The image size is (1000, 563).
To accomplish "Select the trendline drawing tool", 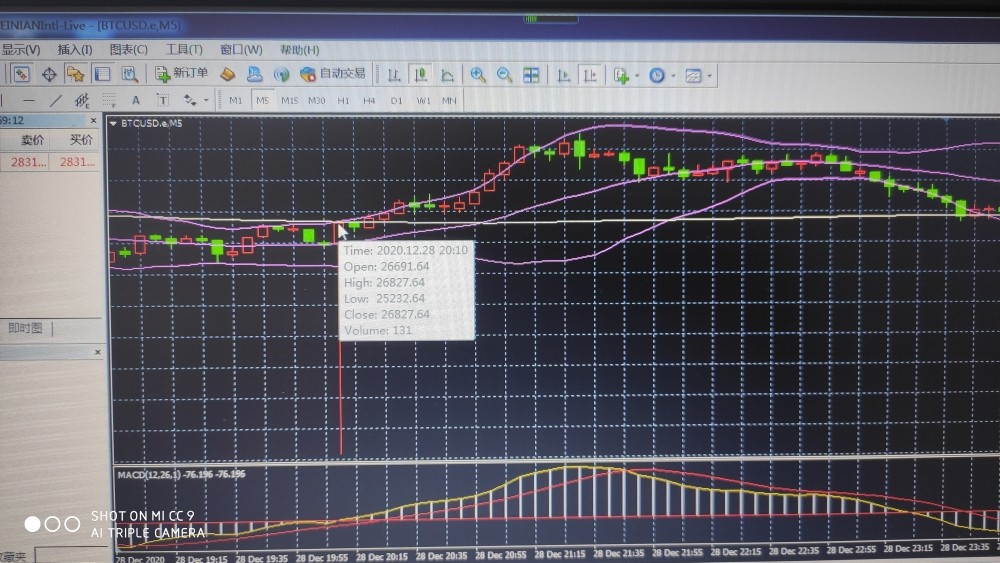I will (x=55, y=100).
